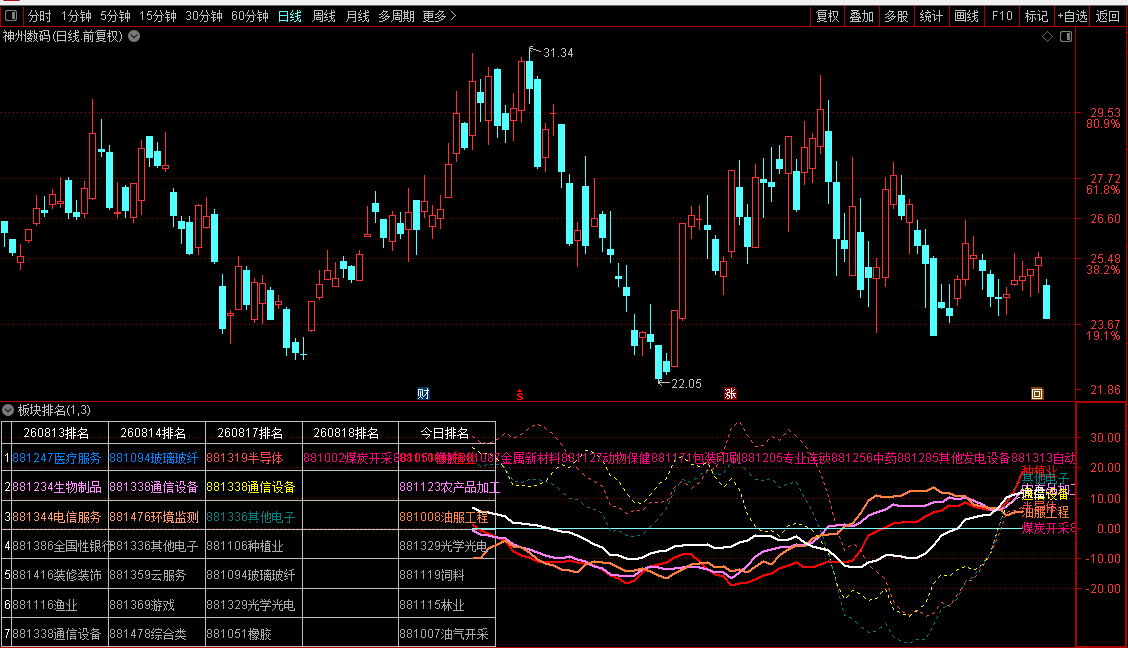Click the 统计 statistics button
This screenshot has height=648, width=1128.
point(931,16)
